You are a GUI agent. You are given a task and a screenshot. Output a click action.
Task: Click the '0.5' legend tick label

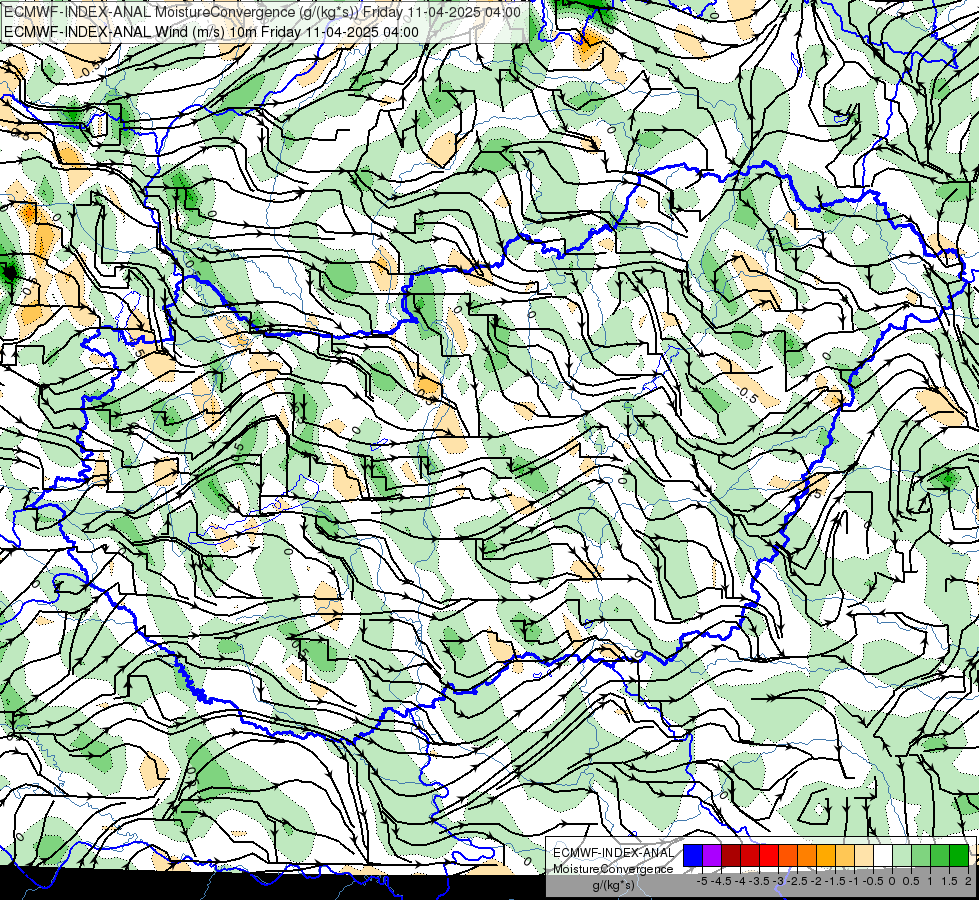[x=911, y=881]
